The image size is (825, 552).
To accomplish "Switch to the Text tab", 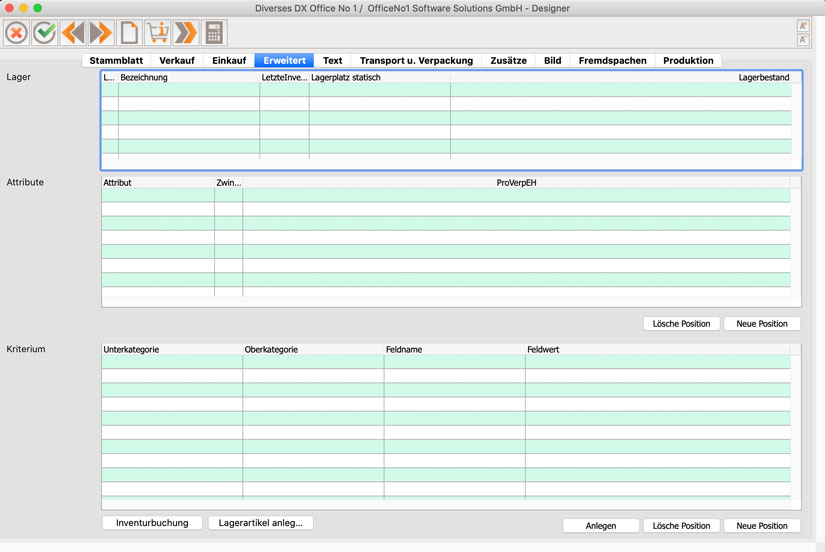I will coord(333,61).
